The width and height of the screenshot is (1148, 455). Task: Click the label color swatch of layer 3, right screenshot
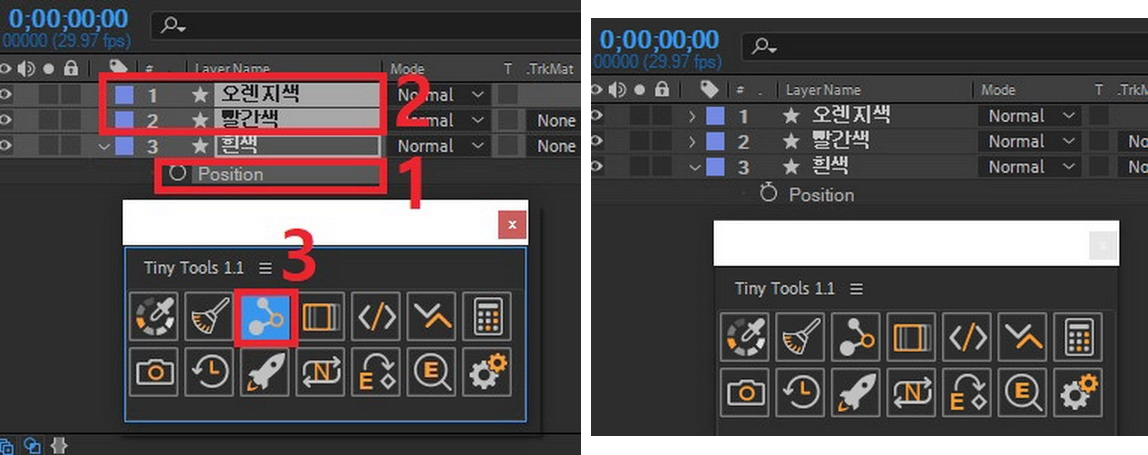[x=715, y=167]
